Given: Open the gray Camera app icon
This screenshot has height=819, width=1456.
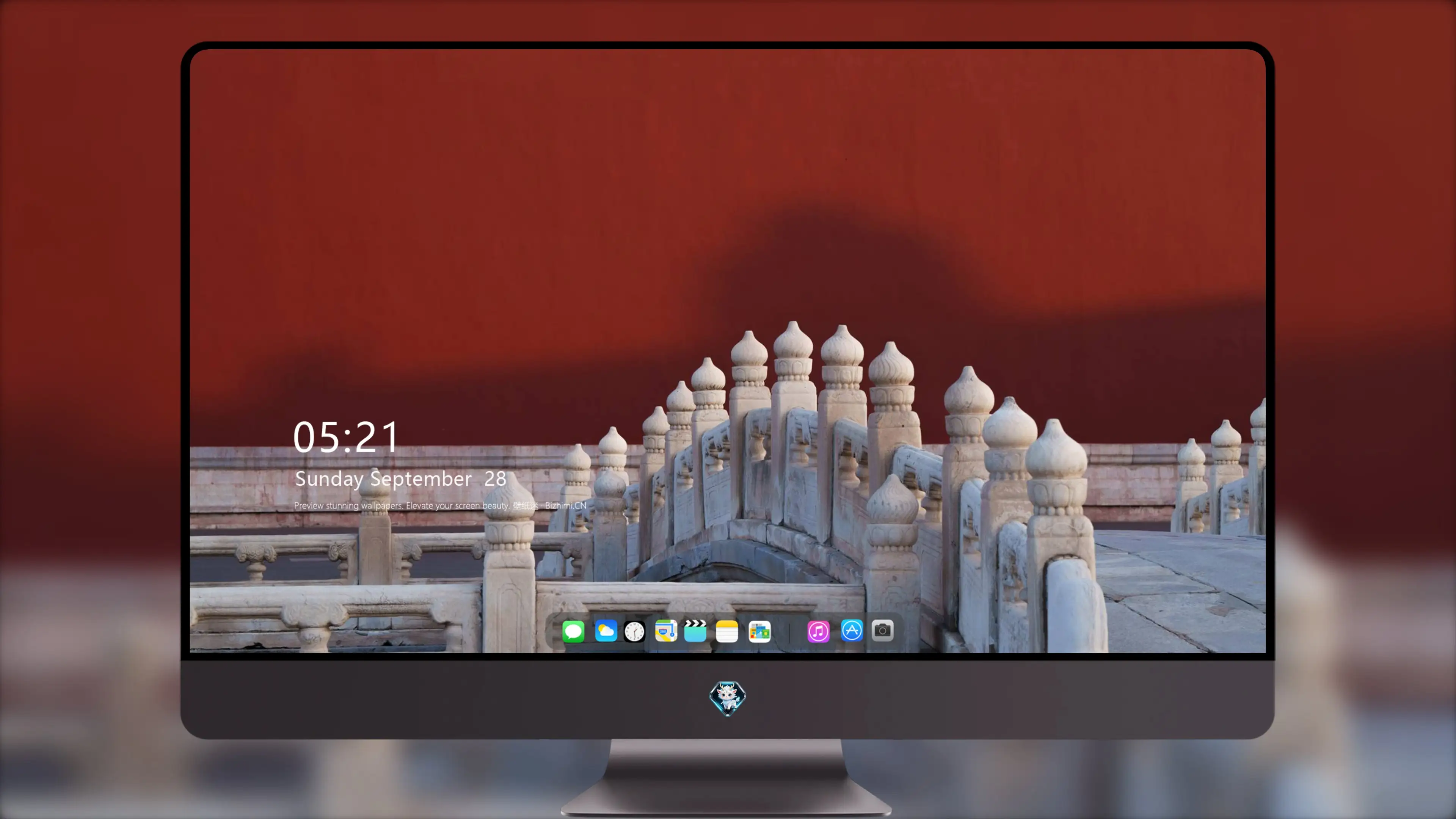Looking at the screenshot, I should point(882,630).
